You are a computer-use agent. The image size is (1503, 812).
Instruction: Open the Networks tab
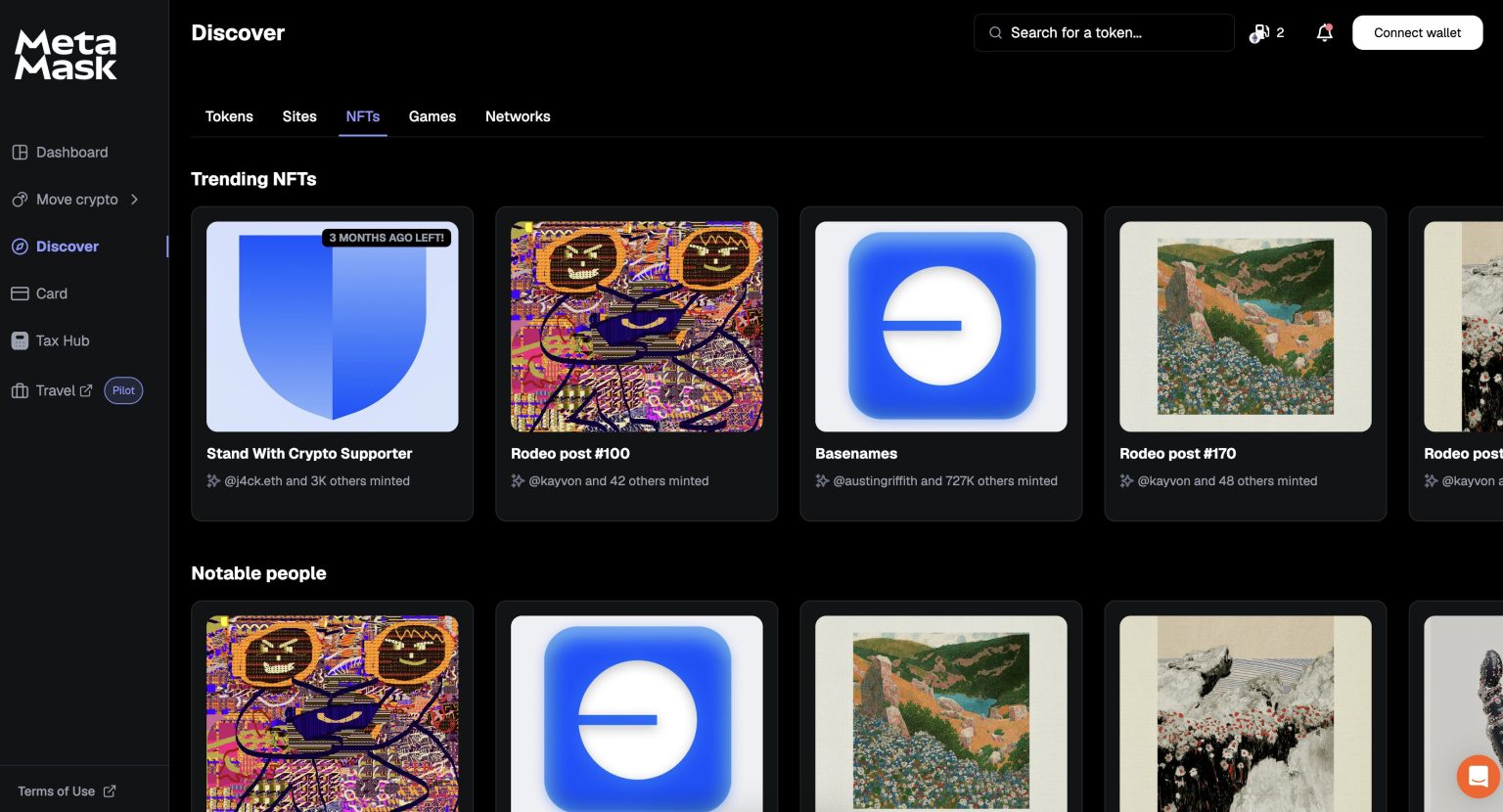[518, 116]
